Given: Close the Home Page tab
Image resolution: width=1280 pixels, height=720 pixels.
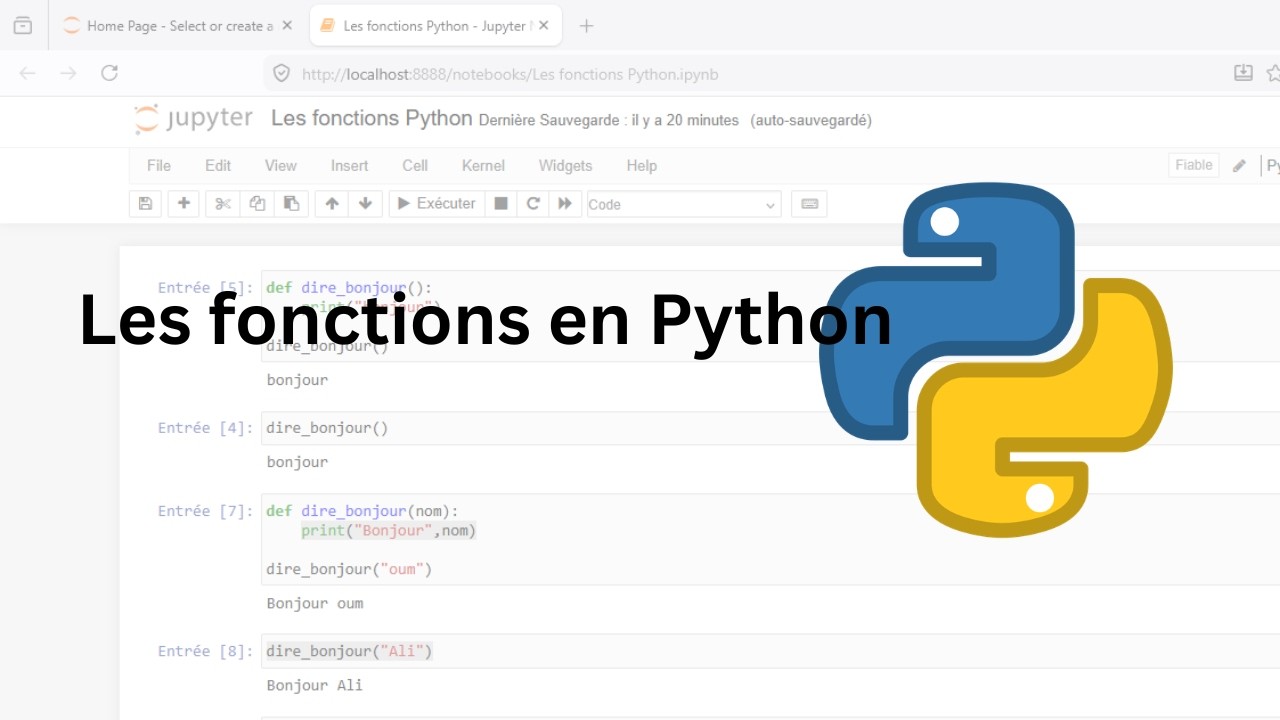Looking at the screenshot, I should [287, 26].
